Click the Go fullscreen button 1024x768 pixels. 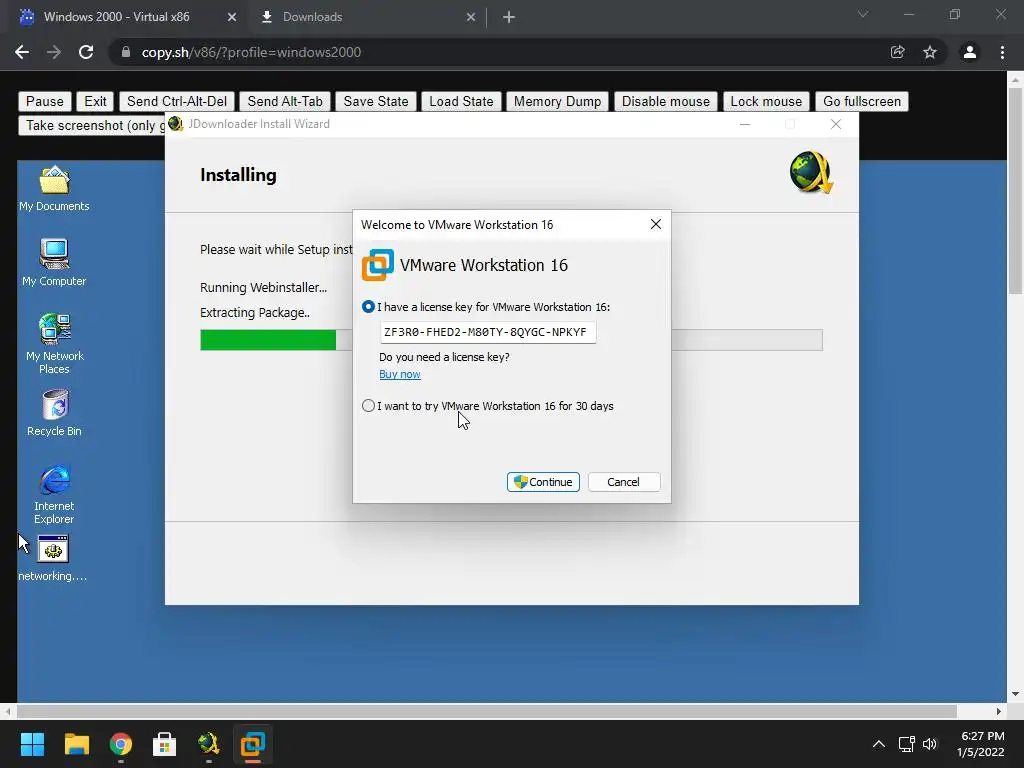point(861,101)
